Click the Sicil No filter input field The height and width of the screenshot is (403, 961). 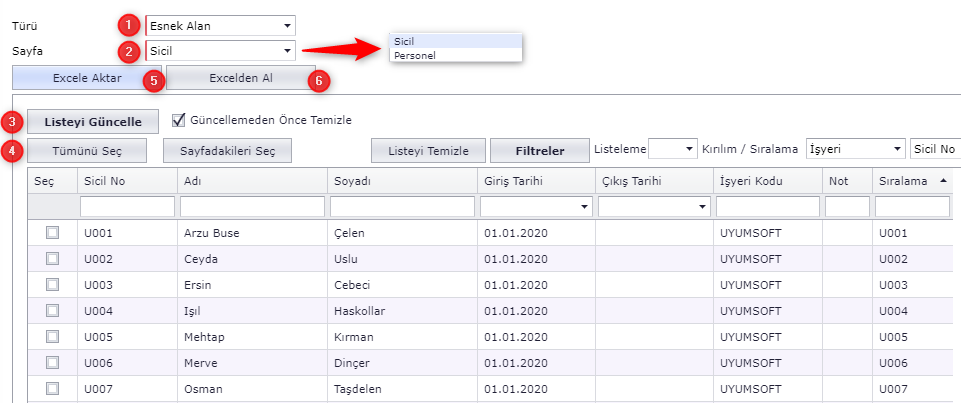(x=127, y=207)
